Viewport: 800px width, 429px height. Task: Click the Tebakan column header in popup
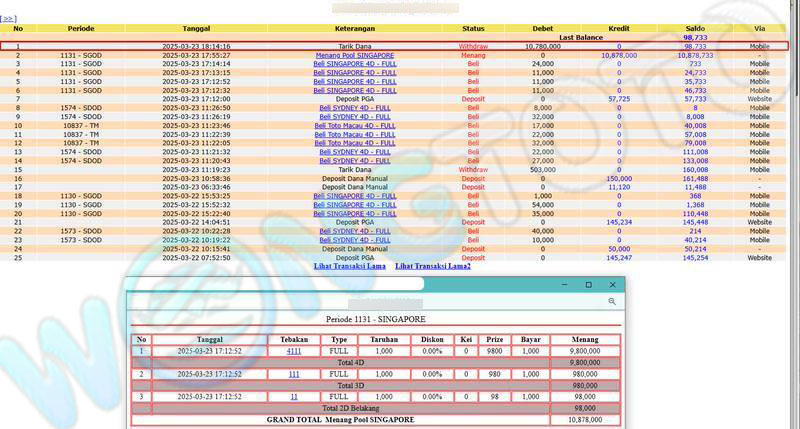click(294, 339)
